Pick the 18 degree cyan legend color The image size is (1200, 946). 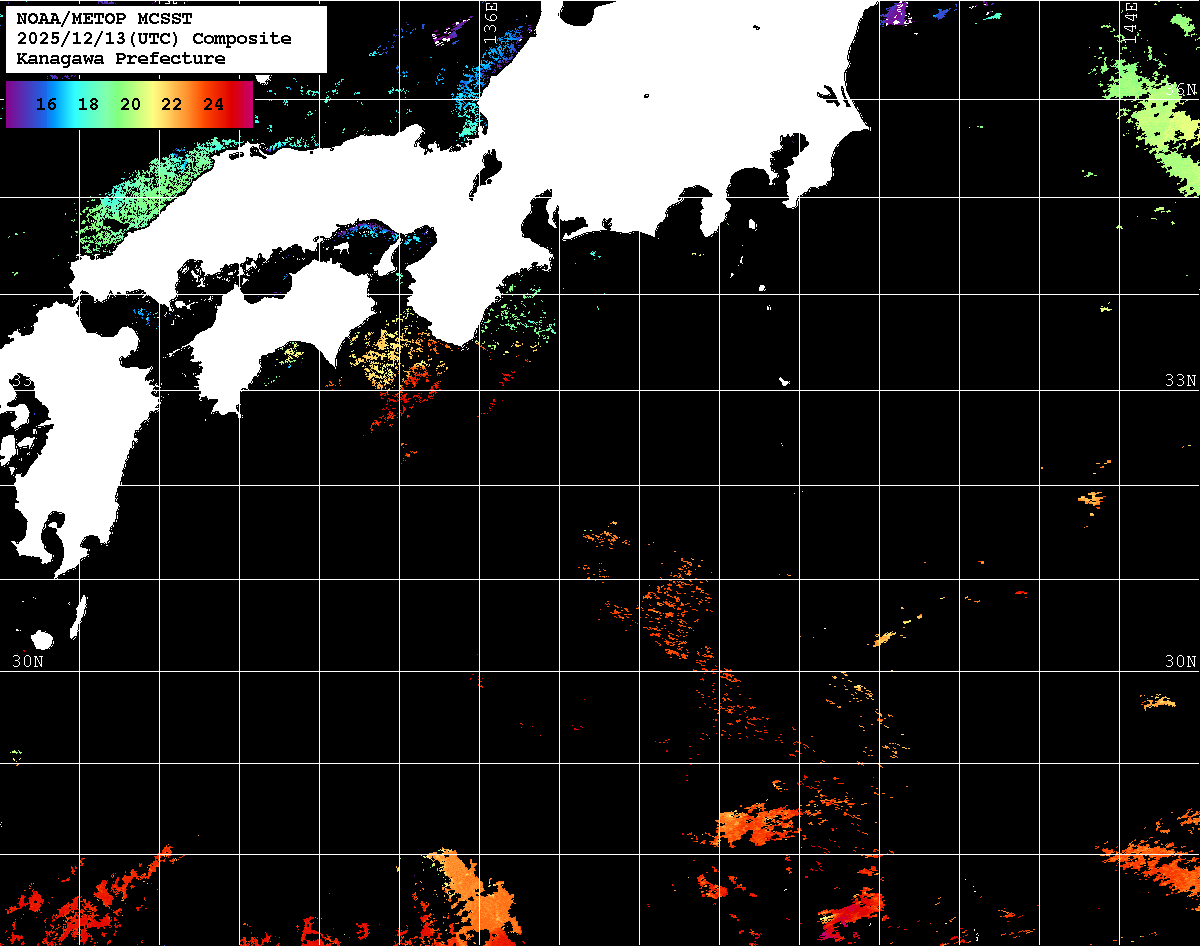point(88,104)
